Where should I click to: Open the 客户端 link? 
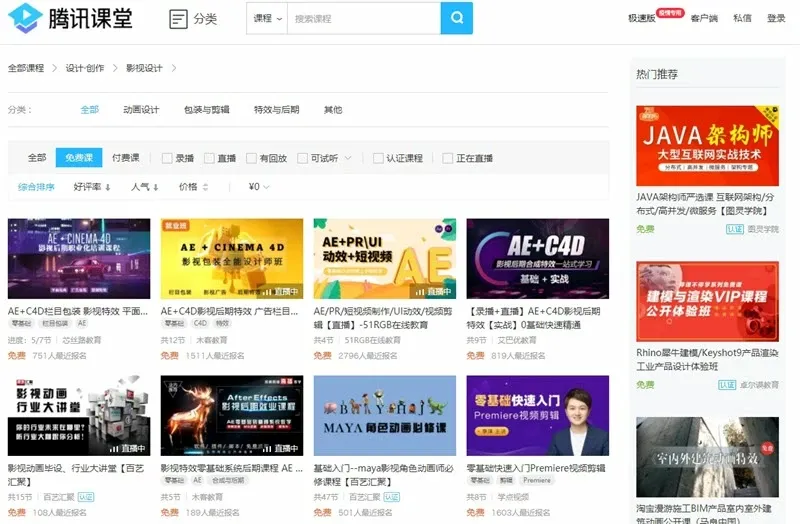tap(704, 18)
